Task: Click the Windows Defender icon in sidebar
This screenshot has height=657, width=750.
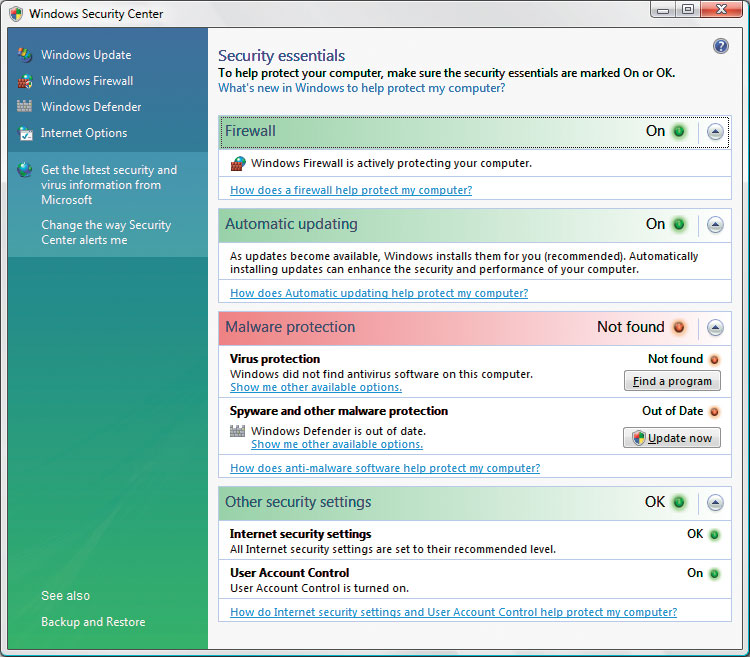Action: [x=25, y=107]
